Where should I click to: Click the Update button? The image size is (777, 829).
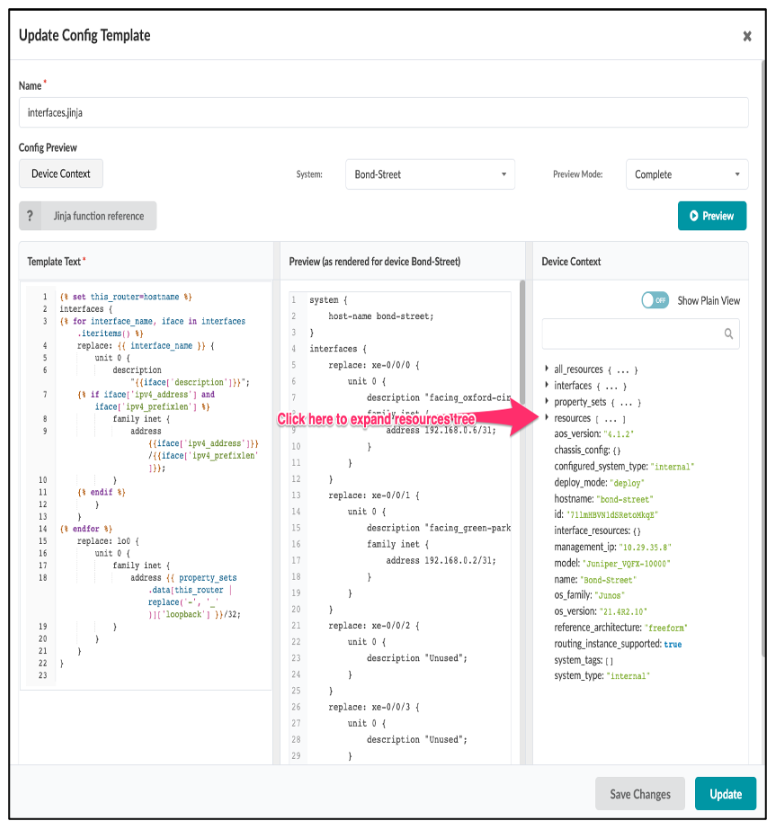[x=725, y=794]
